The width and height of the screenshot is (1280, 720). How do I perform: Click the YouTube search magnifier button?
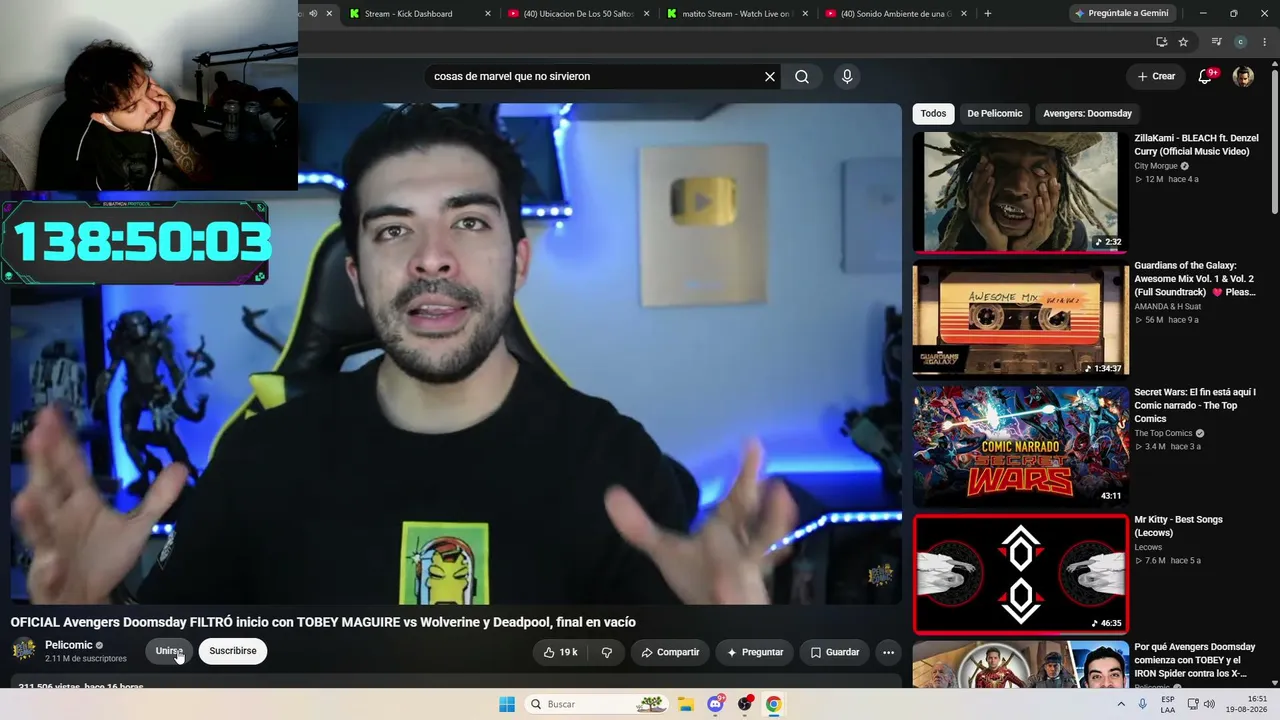pyautogui.click(x=802, y=77)
